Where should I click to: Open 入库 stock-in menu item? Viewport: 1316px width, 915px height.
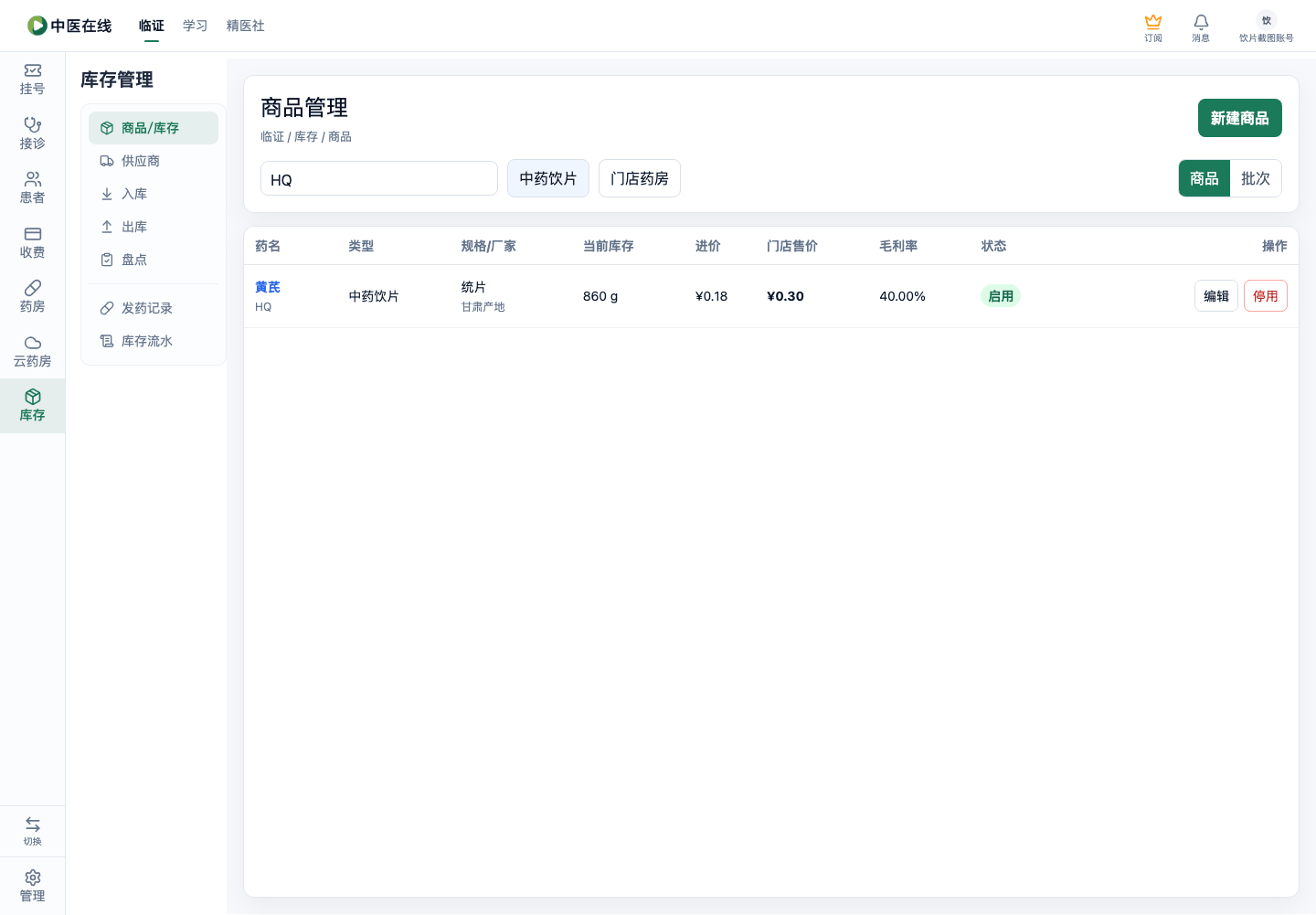click(x=154, y=194)
